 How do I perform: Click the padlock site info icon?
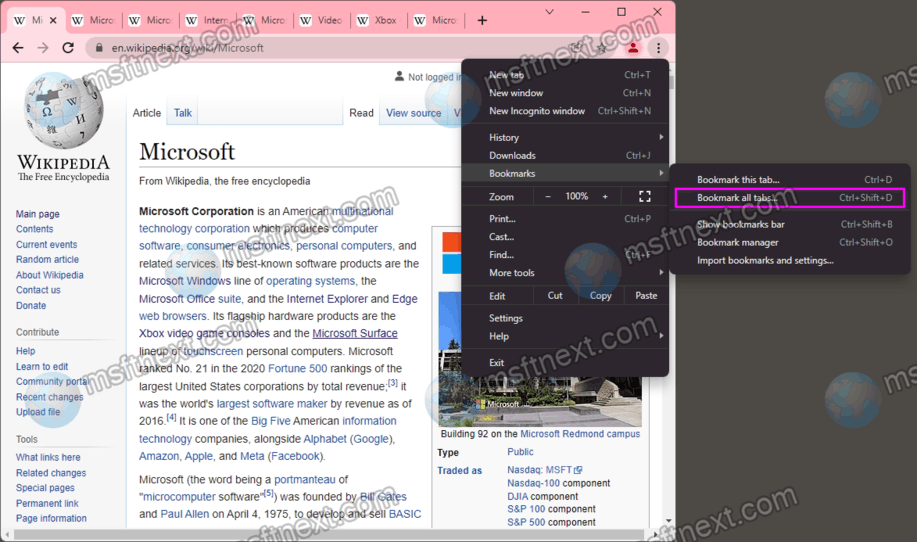click(99, 48)
